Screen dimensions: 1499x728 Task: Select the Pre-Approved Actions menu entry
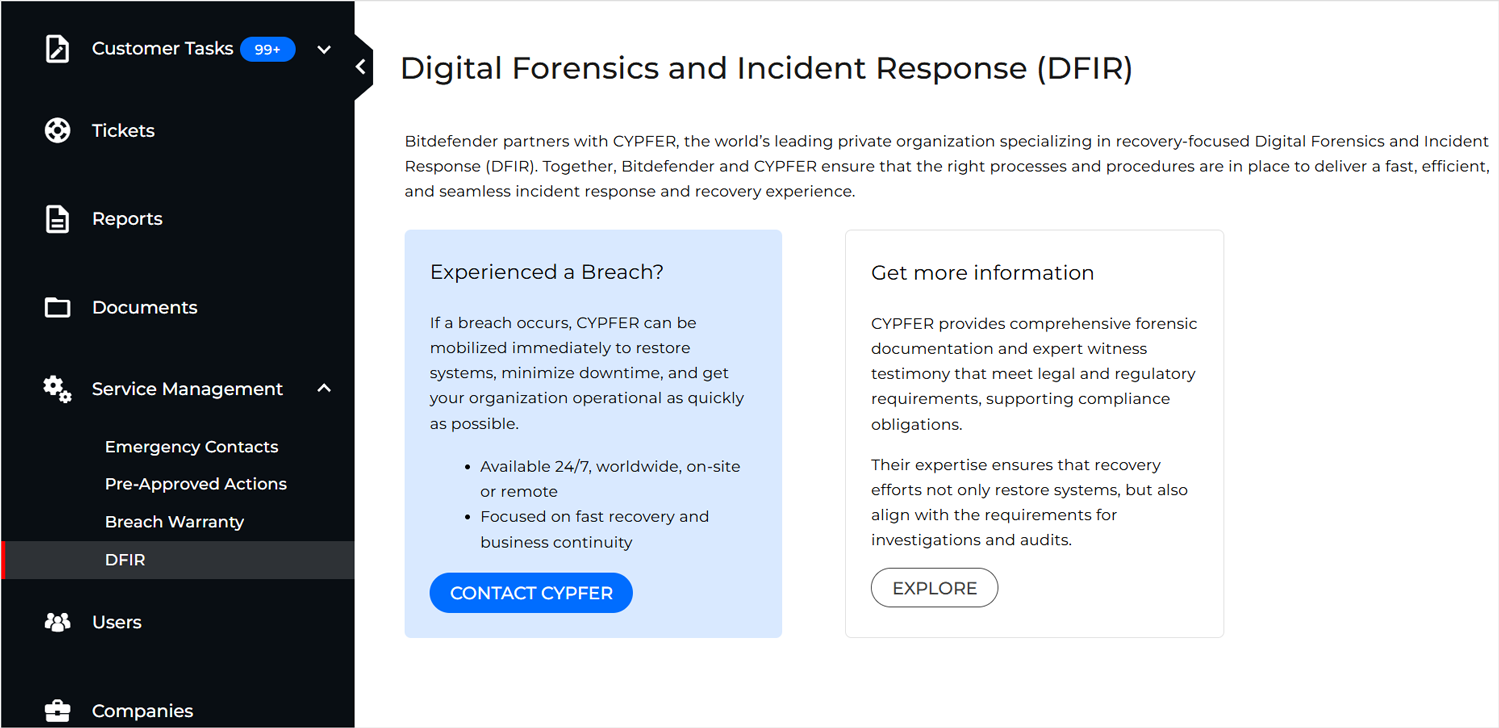[196, 483]
